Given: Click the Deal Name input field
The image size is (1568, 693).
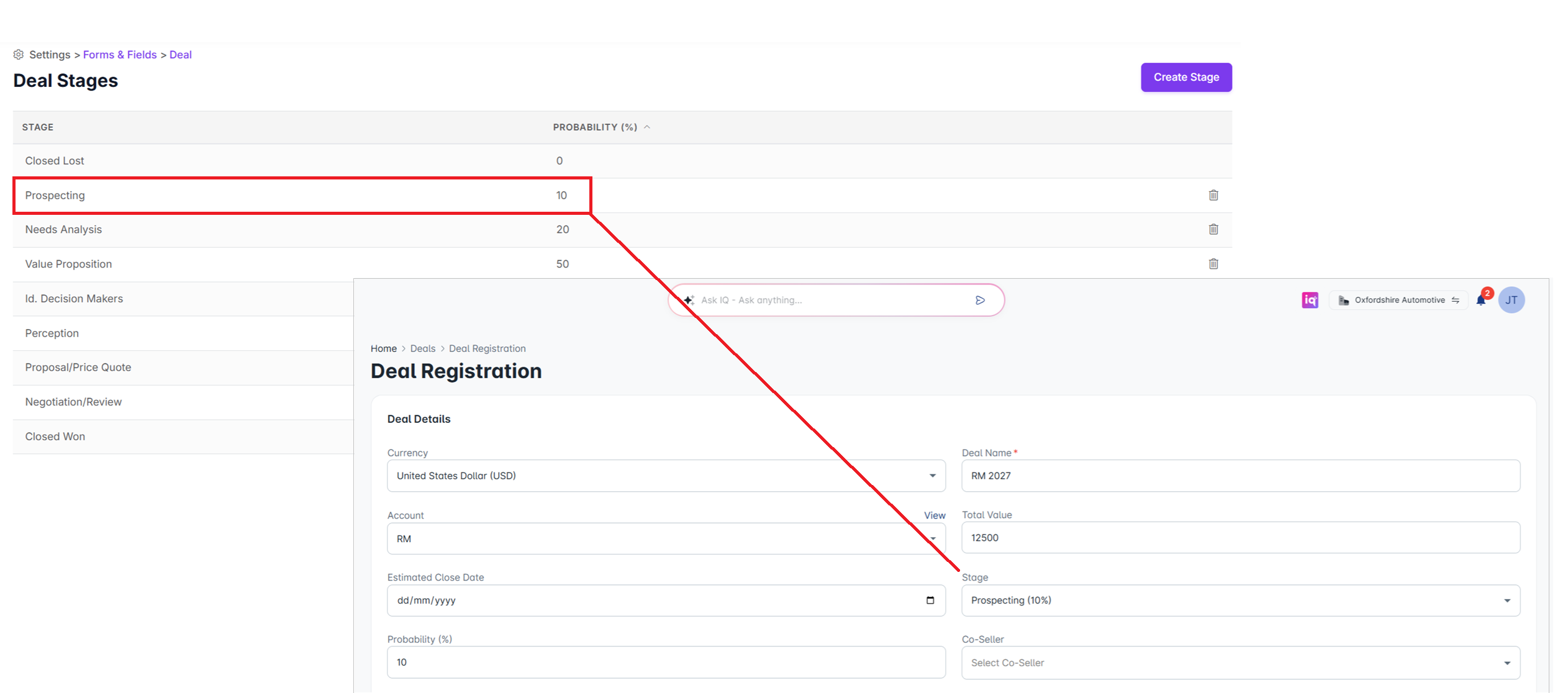Looking at the screenshot, I should tap(1240, 476).
